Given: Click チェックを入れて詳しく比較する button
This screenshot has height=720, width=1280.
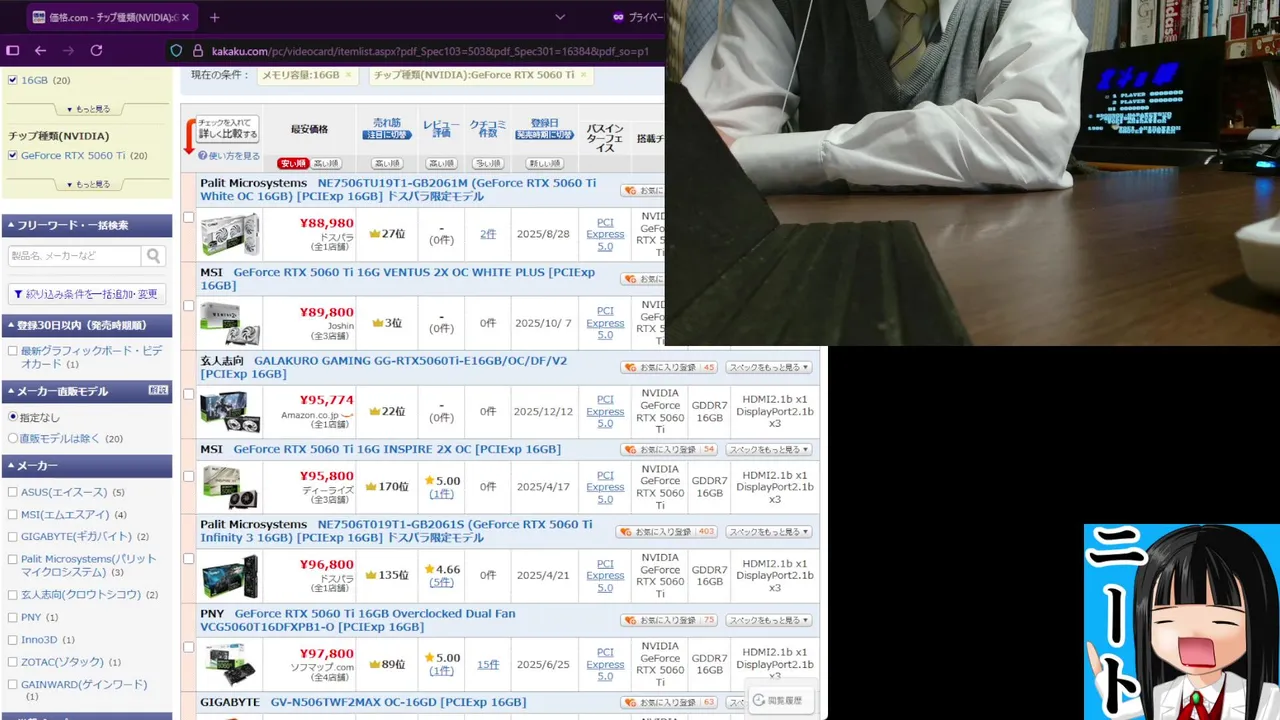Looking at the screenshot, I should click(227, 127).
